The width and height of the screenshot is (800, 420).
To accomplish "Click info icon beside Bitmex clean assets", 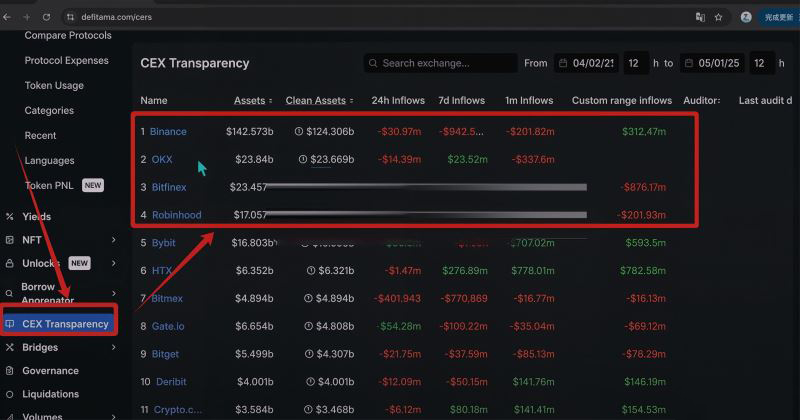I will tap(308, 298).
